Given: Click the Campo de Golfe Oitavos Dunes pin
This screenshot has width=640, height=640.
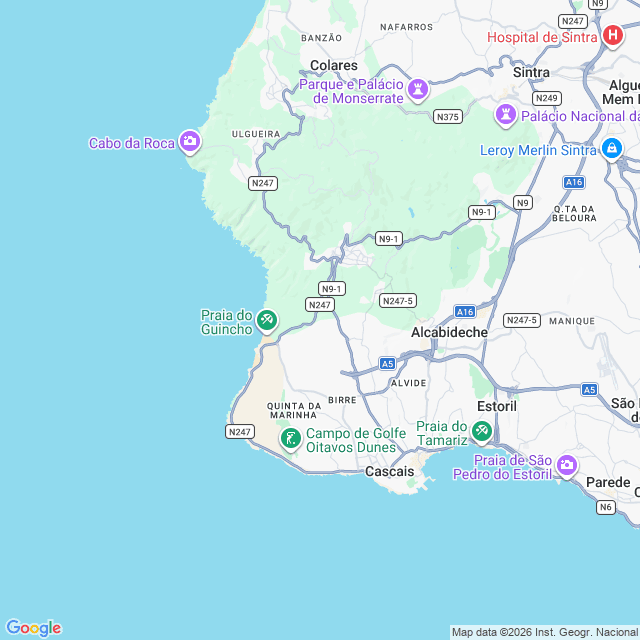Looking at the screenshot, I should tap(291, 439).
